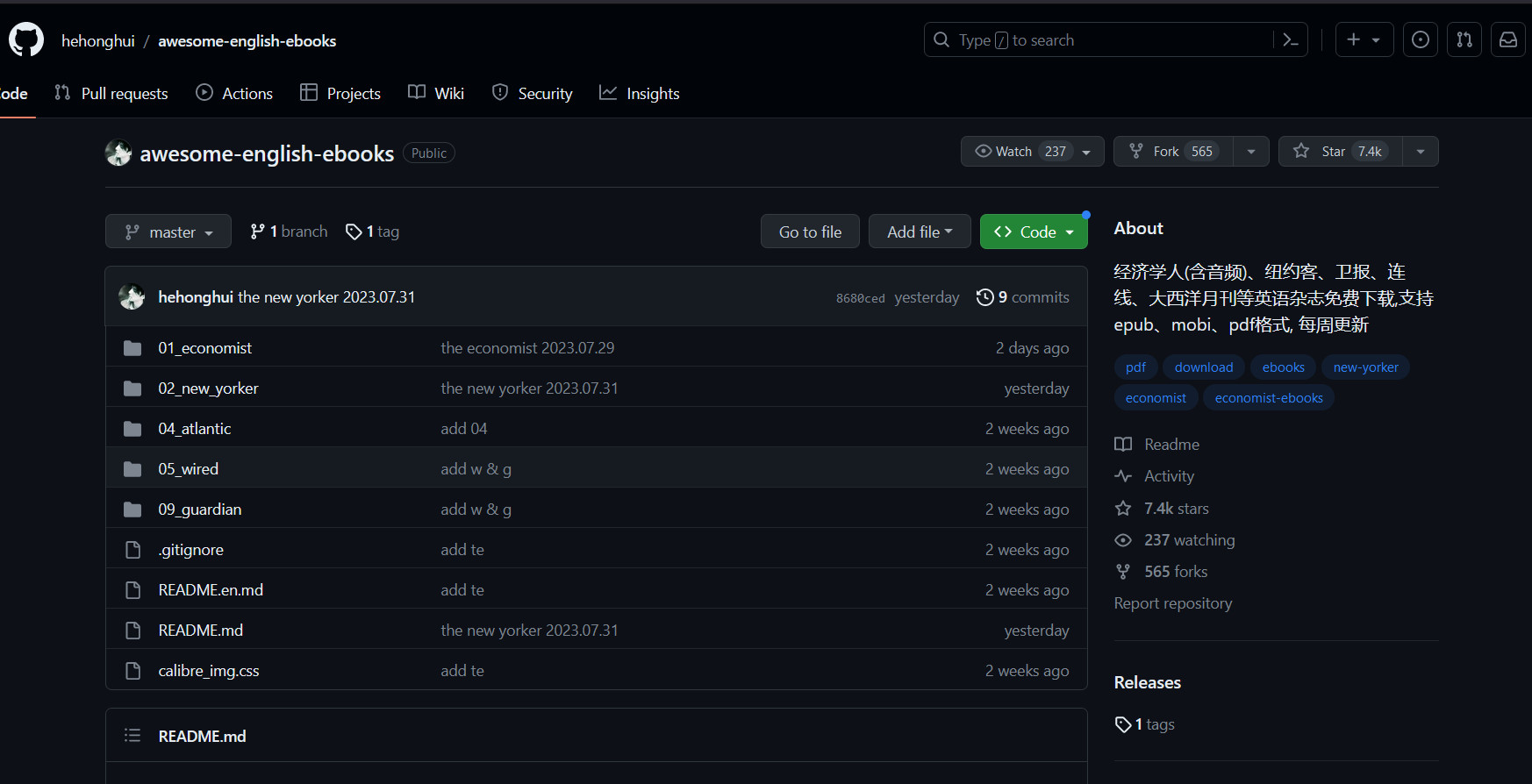Open the GitHub home logo

[x=26, y=40]
